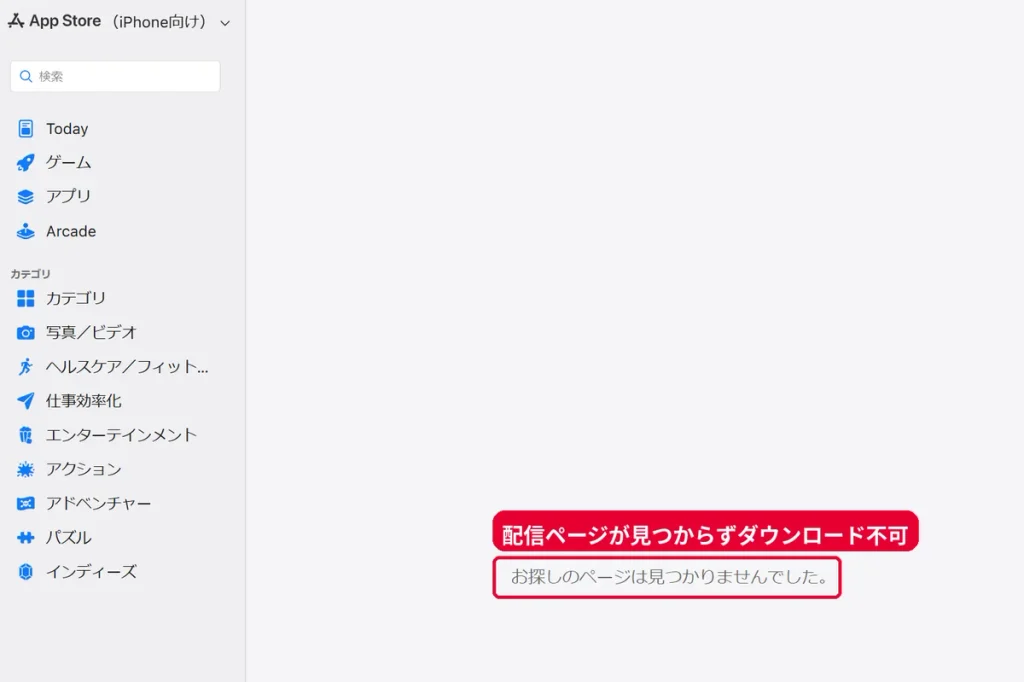Open ヘルスケア/フィットネス category
The height and width of the screenshot is (682, 1024).
tap(127, 366)
